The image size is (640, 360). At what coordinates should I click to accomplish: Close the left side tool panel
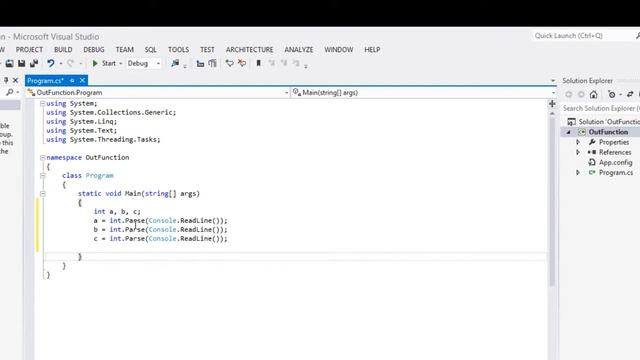point(16,80)
